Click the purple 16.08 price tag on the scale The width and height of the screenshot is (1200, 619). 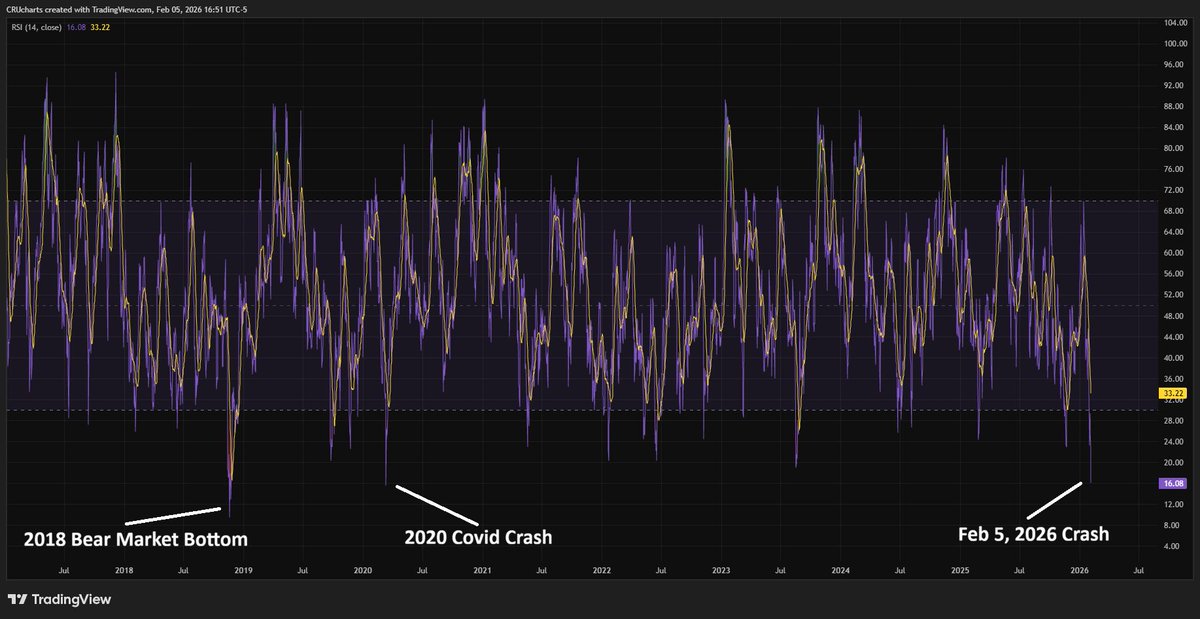click(x=1172, y=483)
